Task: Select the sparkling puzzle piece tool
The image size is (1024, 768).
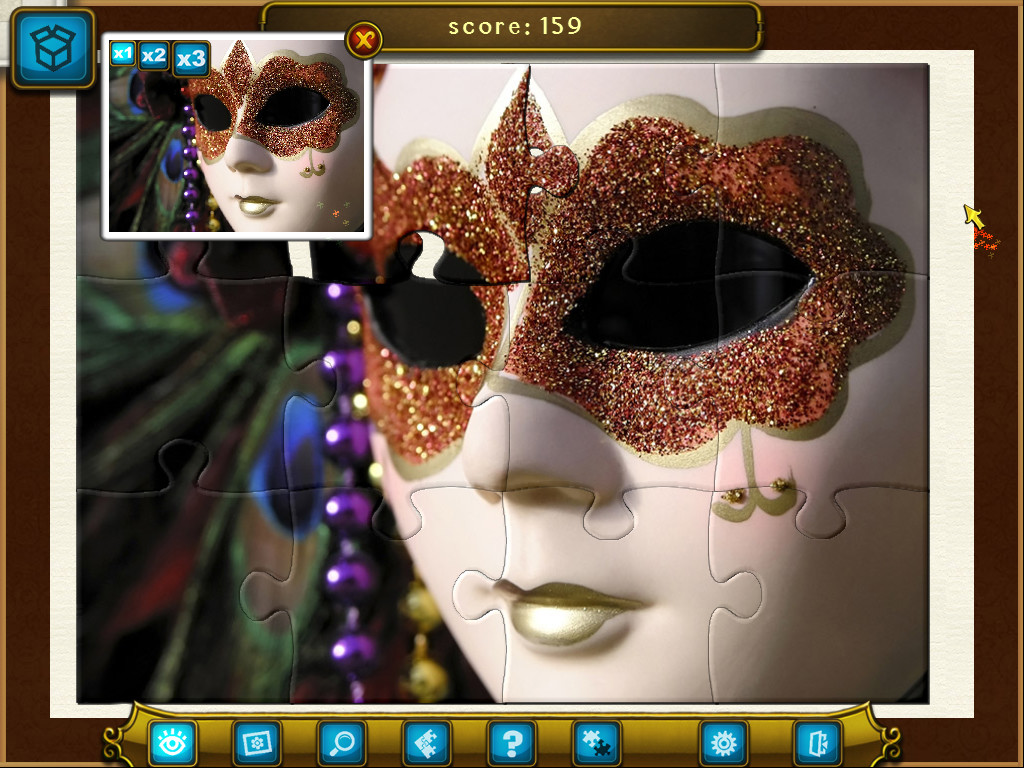Action: coord(427,742)
